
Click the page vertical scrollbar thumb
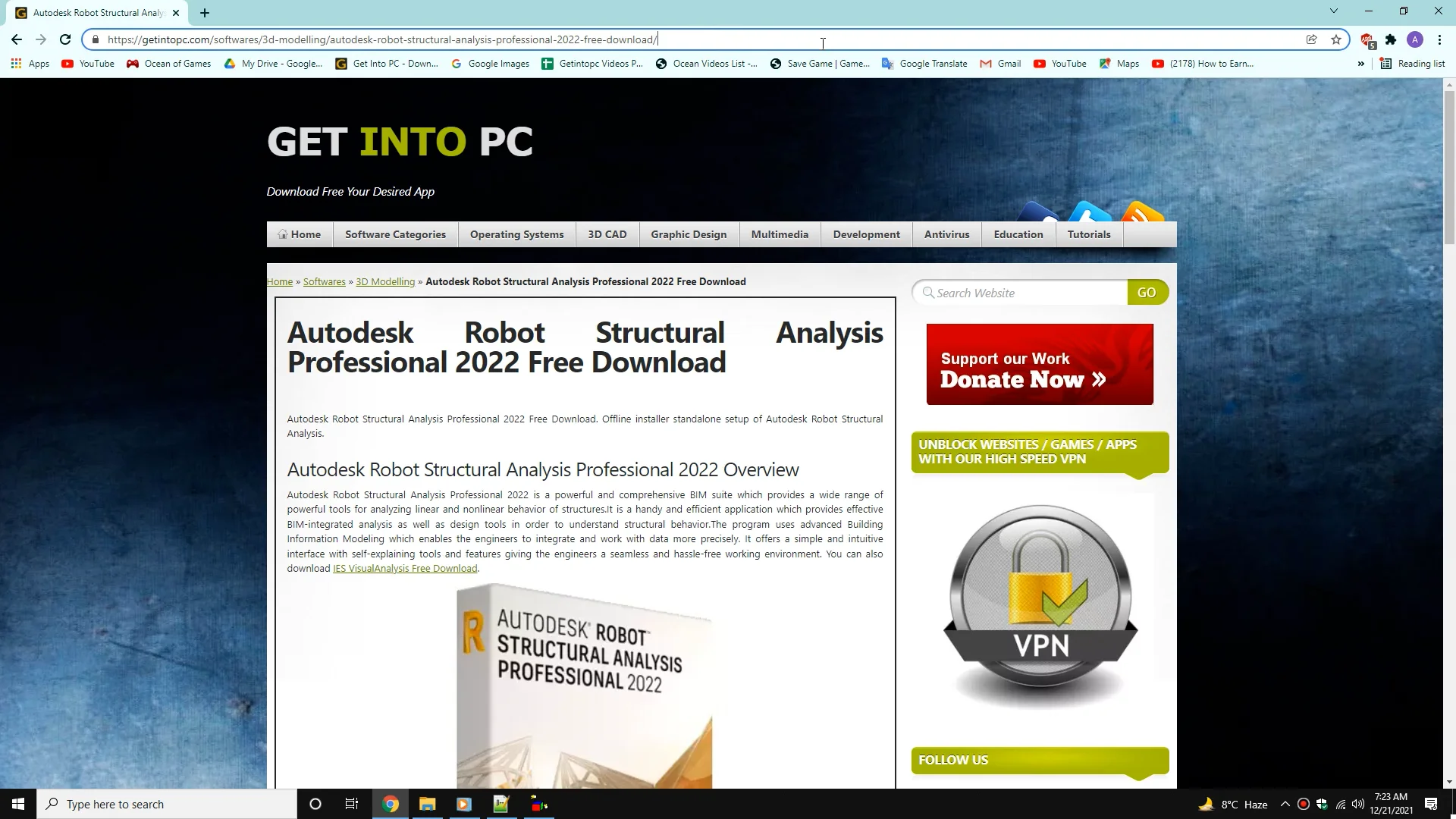coord(1449,167)
